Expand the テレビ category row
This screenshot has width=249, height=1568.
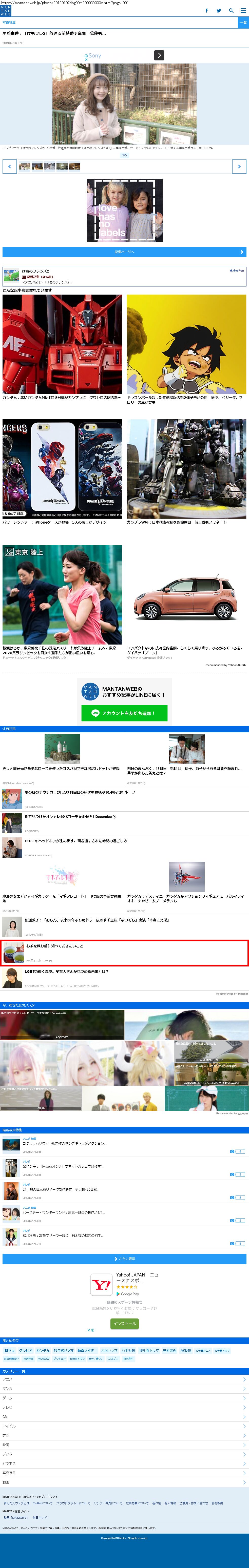(124, 1407)
